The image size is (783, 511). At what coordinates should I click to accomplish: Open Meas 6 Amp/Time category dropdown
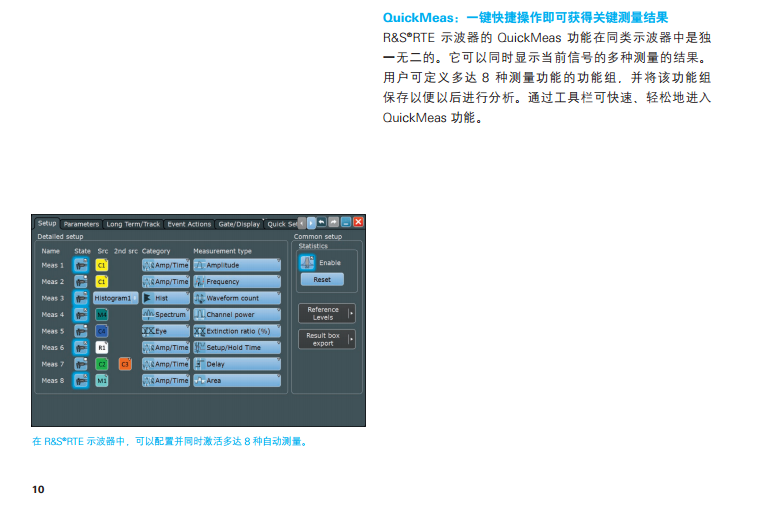(166, 348)
